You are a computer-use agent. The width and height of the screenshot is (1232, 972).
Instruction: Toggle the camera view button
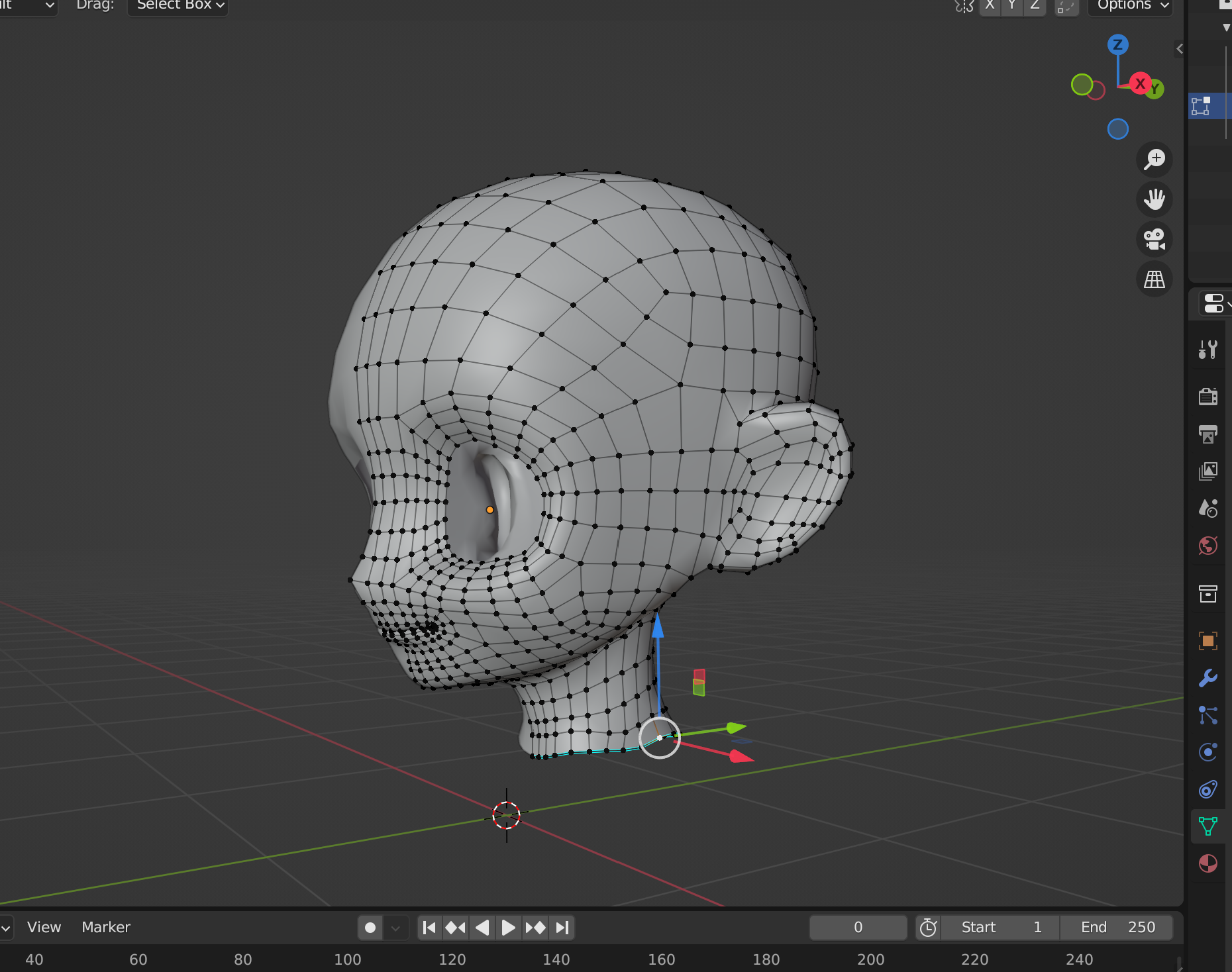(1155, 239)
